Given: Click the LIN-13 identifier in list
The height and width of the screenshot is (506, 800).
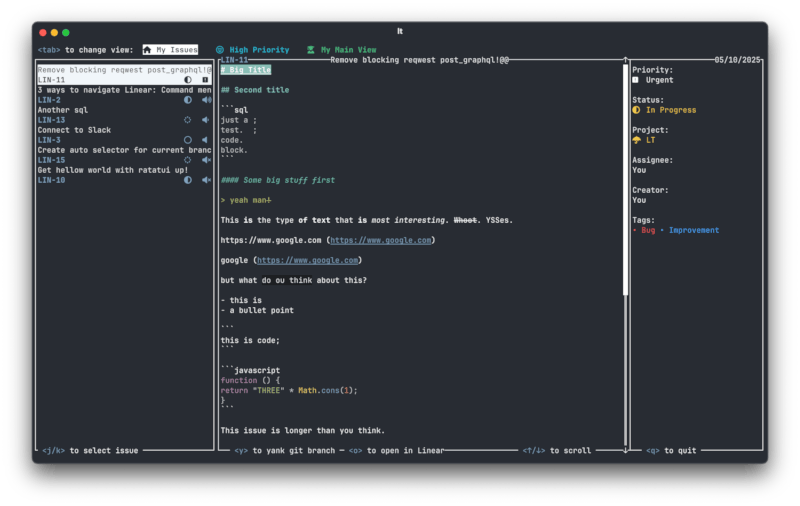Looking at the screenshot, I should [51, 120].
